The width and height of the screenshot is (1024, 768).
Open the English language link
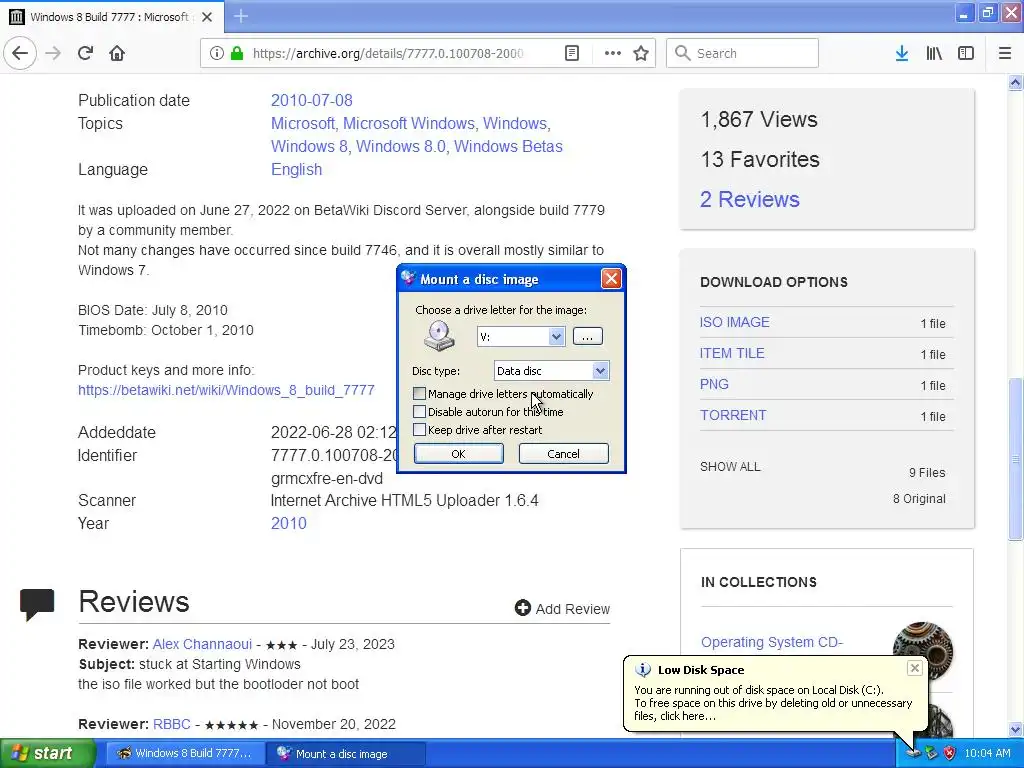click(296, 169)
